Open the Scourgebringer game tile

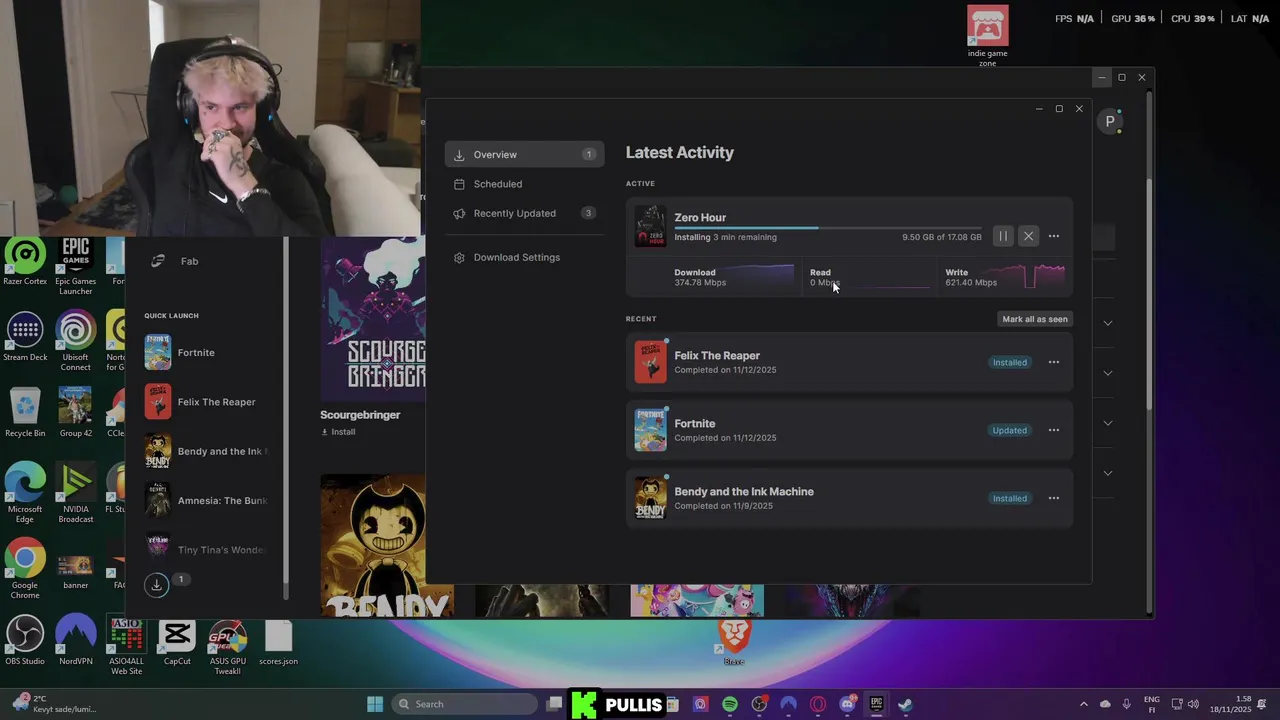click(373, 318)
